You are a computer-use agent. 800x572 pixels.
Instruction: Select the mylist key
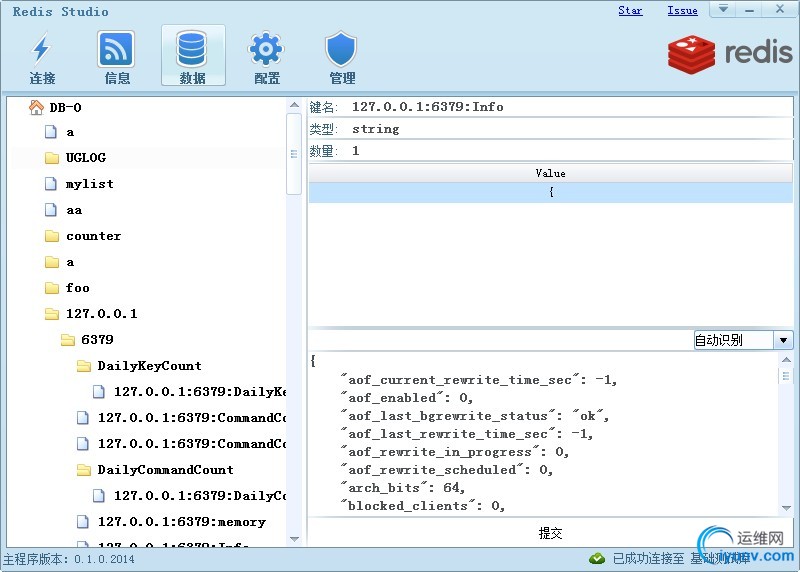point(89,184)
